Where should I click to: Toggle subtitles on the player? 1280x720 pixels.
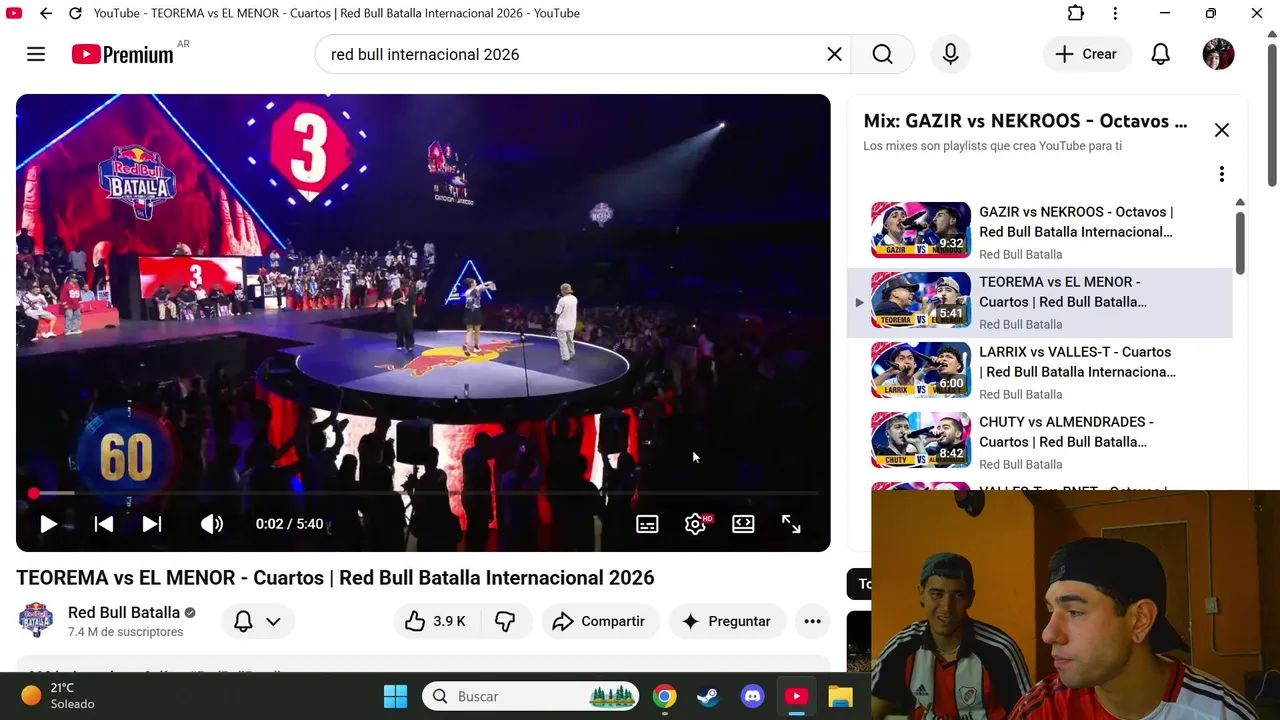(647, 524)
